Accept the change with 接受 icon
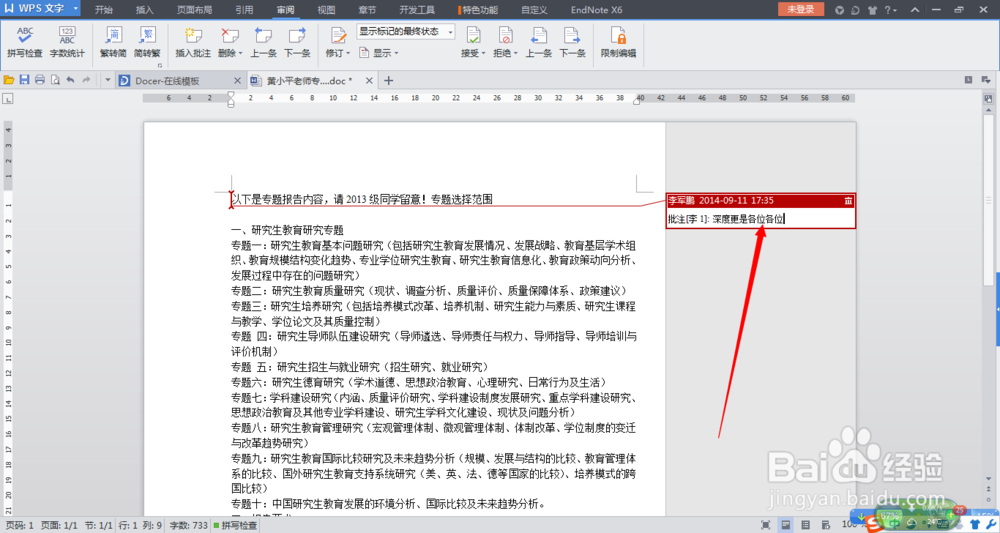Viewport: 1000px width, 533px height. tap(473, 36)
